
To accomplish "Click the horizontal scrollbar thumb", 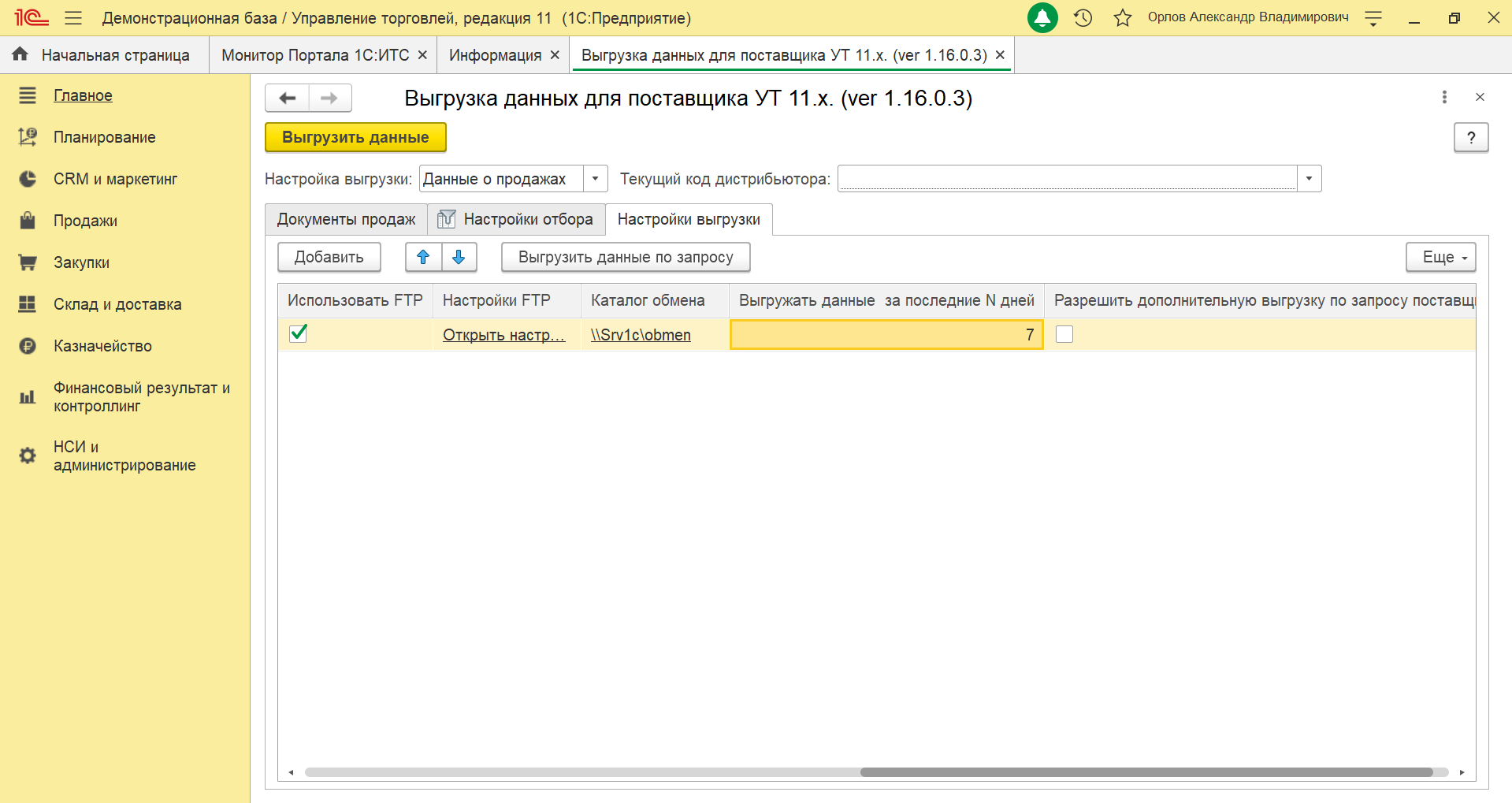I will click(x=1146, y=772).
